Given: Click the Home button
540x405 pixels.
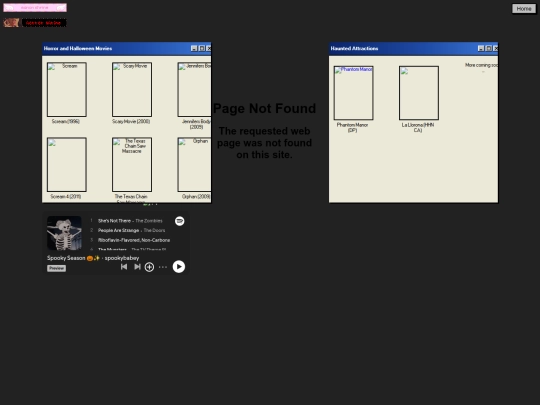Looking at the screenshot, I should [x=523, y=9].
